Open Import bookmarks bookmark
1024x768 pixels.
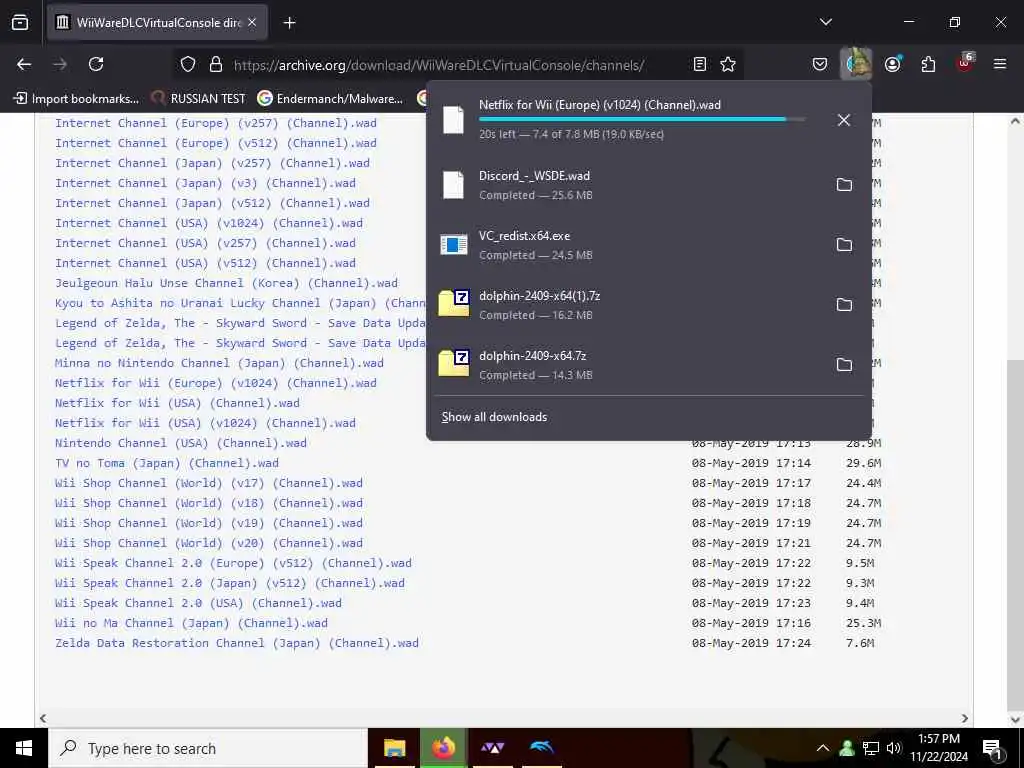click(76, 99)
